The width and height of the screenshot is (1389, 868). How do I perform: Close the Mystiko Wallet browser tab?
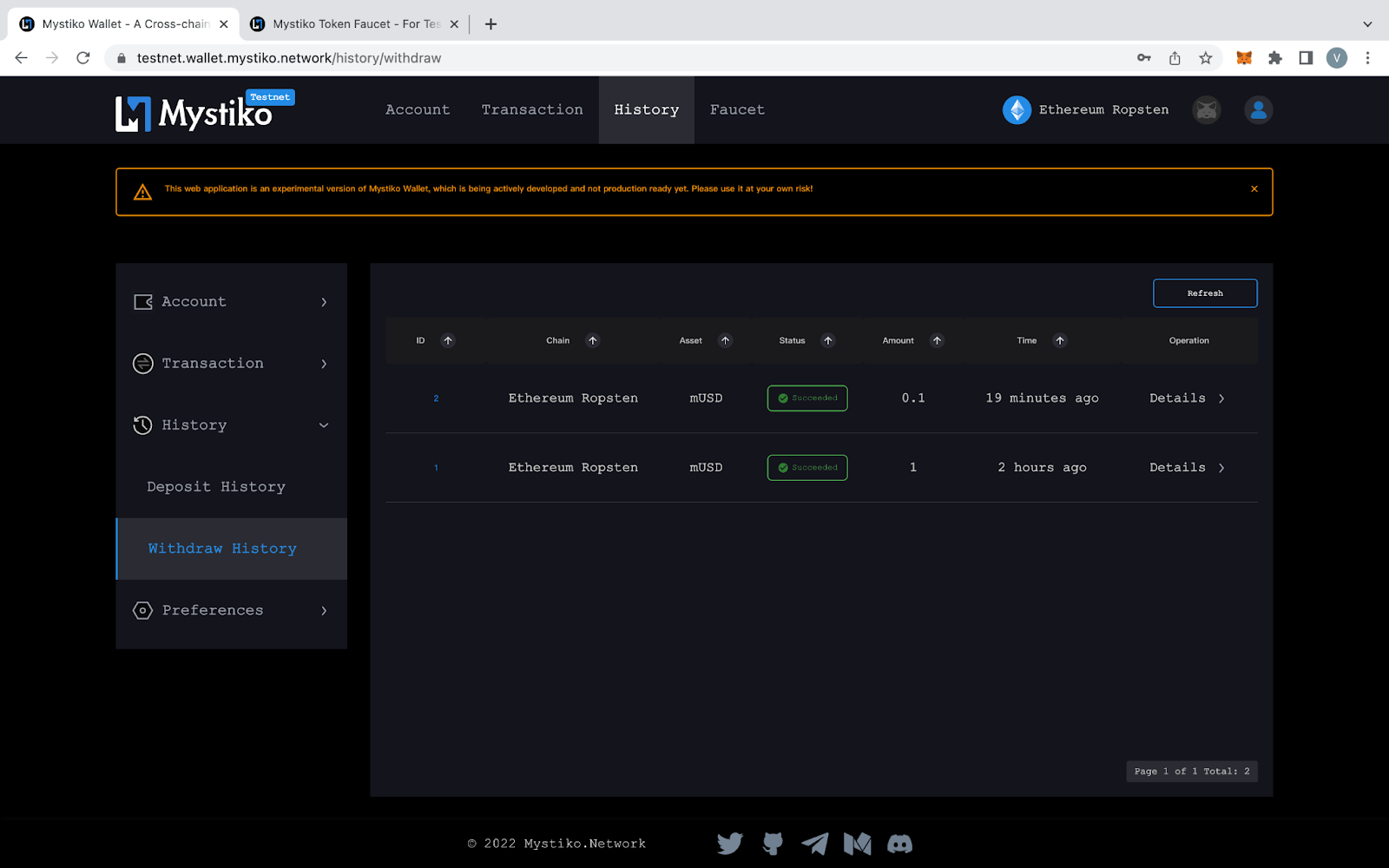click(x=224, y=24)
